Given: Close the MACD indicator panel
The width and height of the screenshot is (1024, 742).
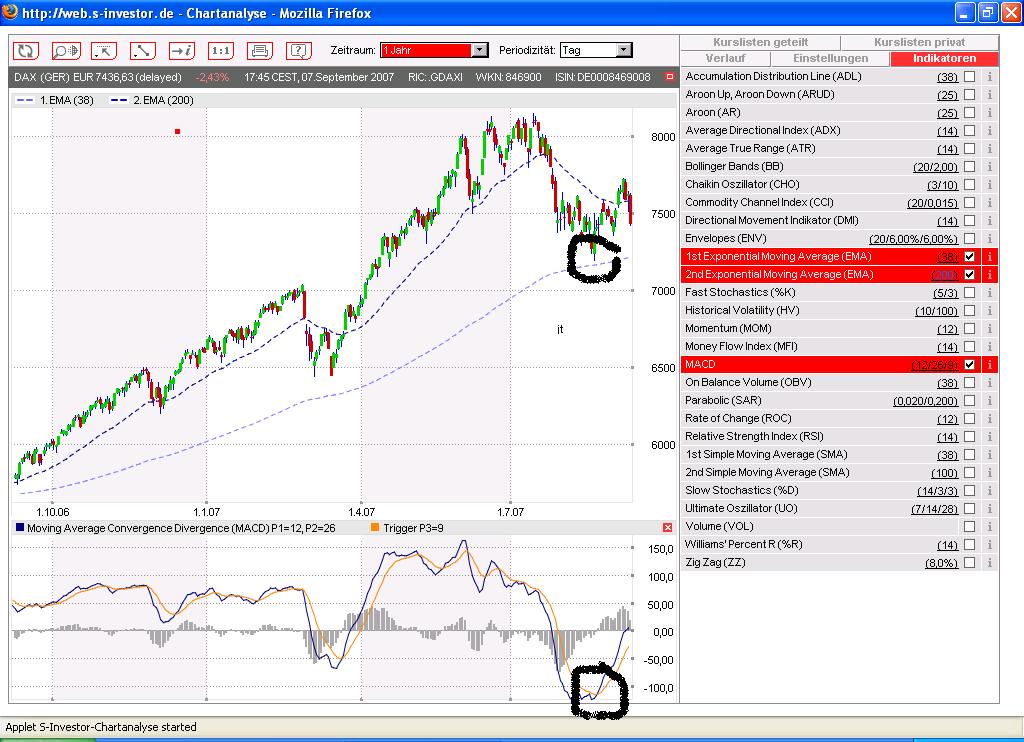Looking at the screenshot, I should 667,527.
